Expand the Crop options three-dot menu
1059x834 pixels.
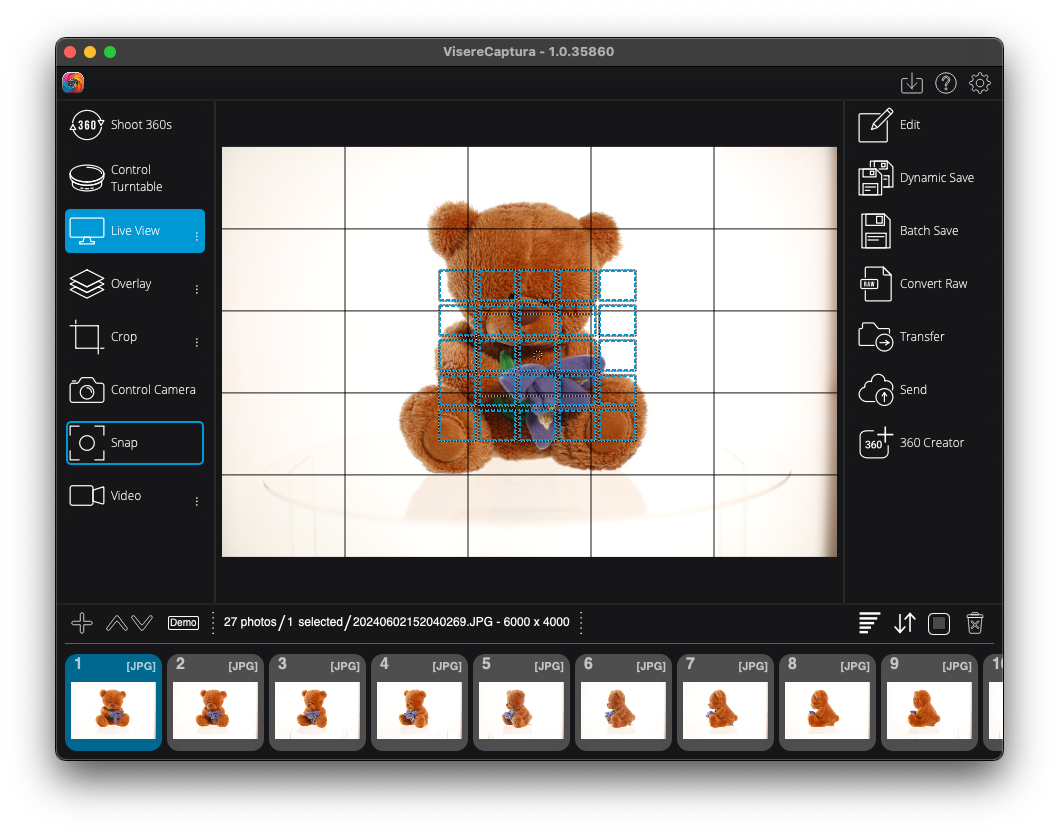tap(197, 342)
